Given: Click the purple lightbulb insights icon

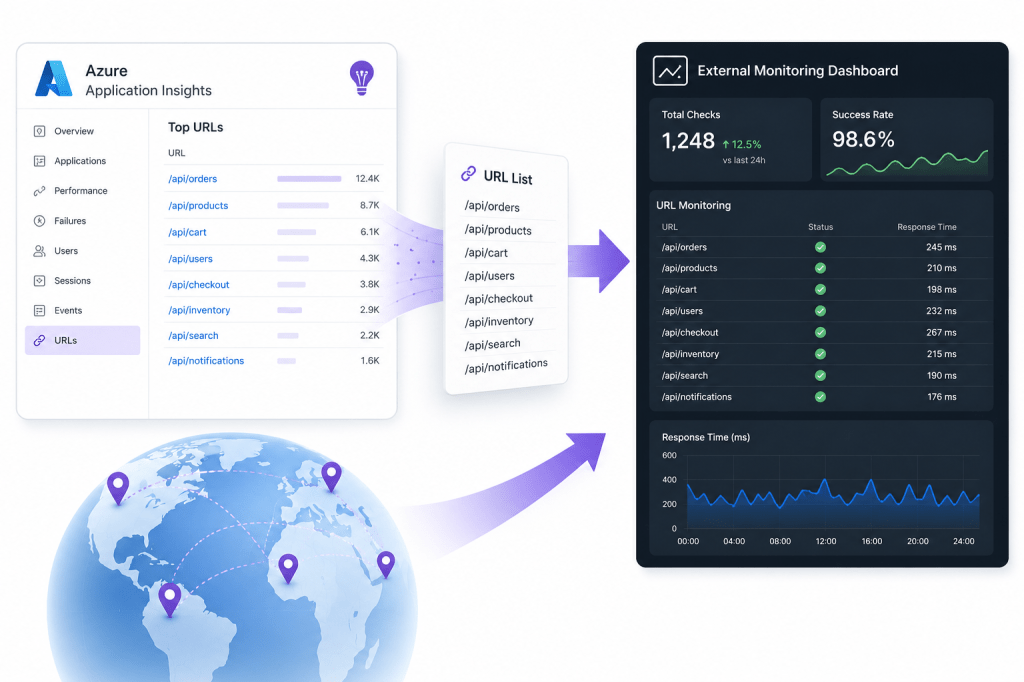Looking at the screenshot, I should point(361,78).
